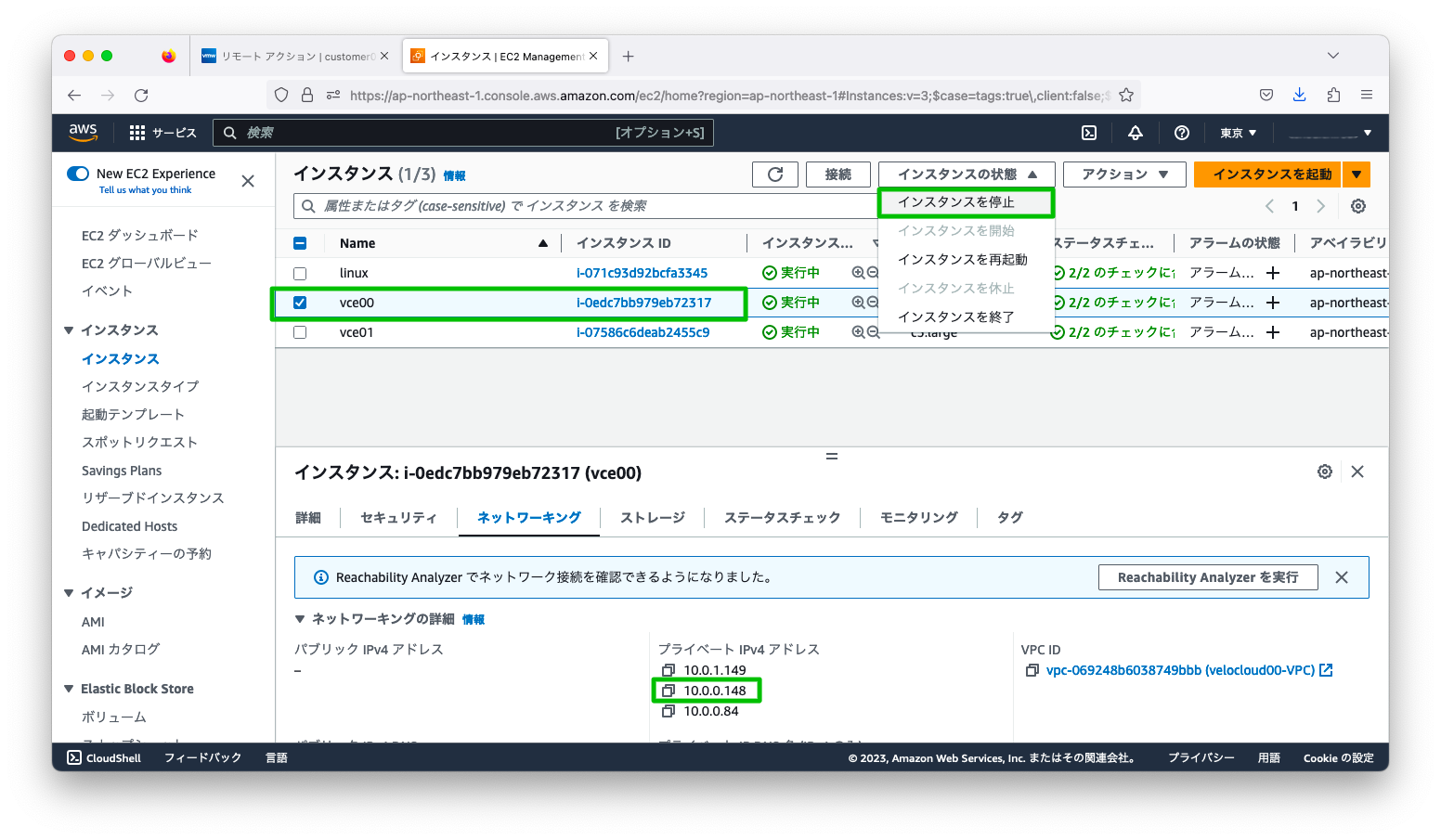
Task: Open CloudShell from the top bar icon
Action: (x=1089, y=133)
